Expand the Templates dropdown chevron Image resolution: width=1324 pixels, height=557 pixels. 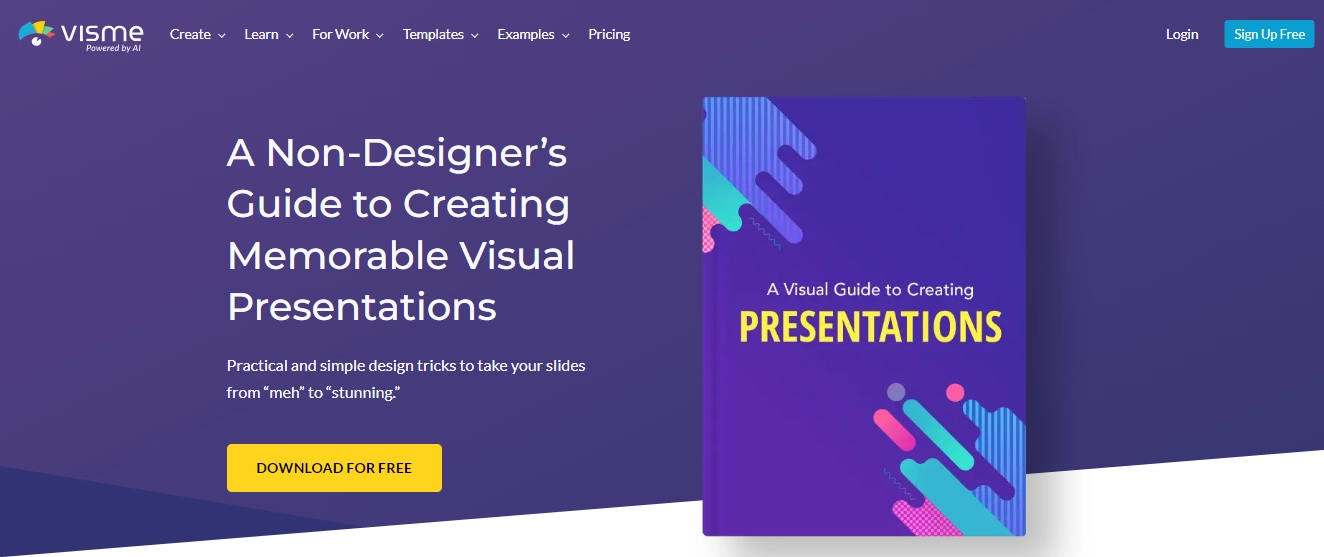(474, 35)
